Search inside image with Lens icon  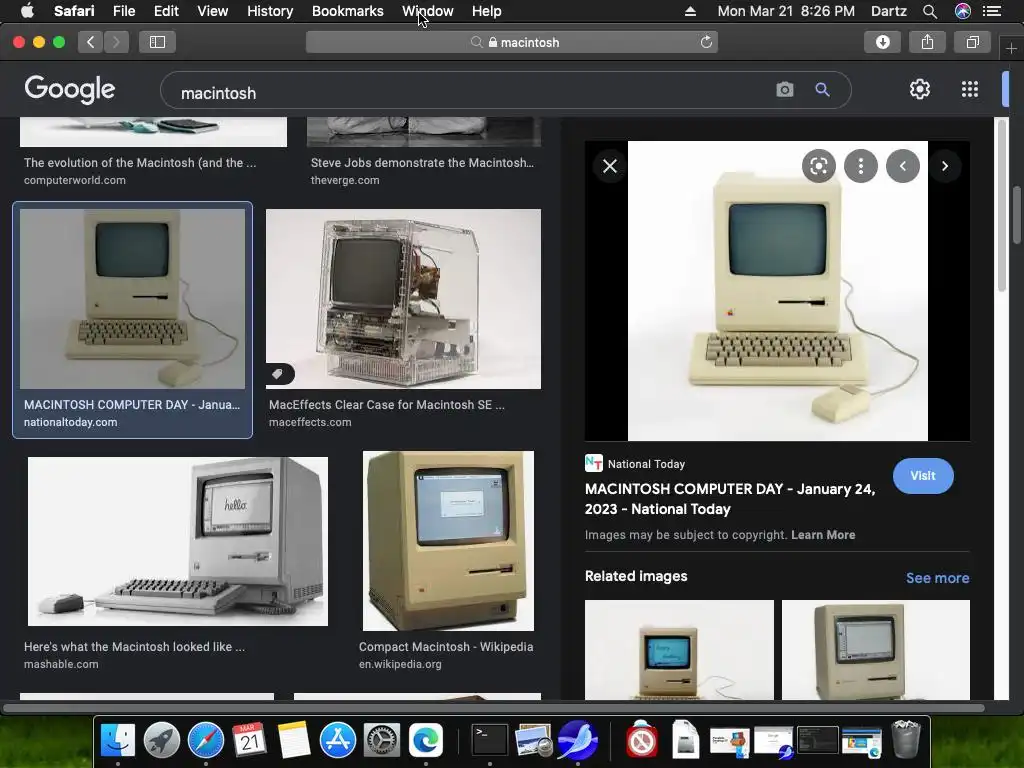818,166
